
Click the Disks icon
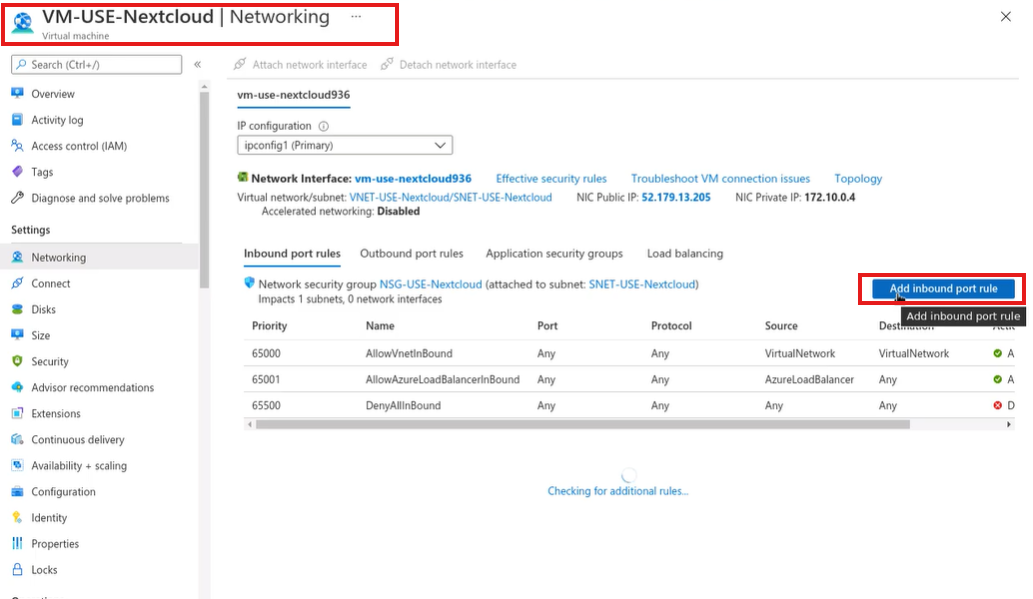pyautogui.click(x=18, y=309)
